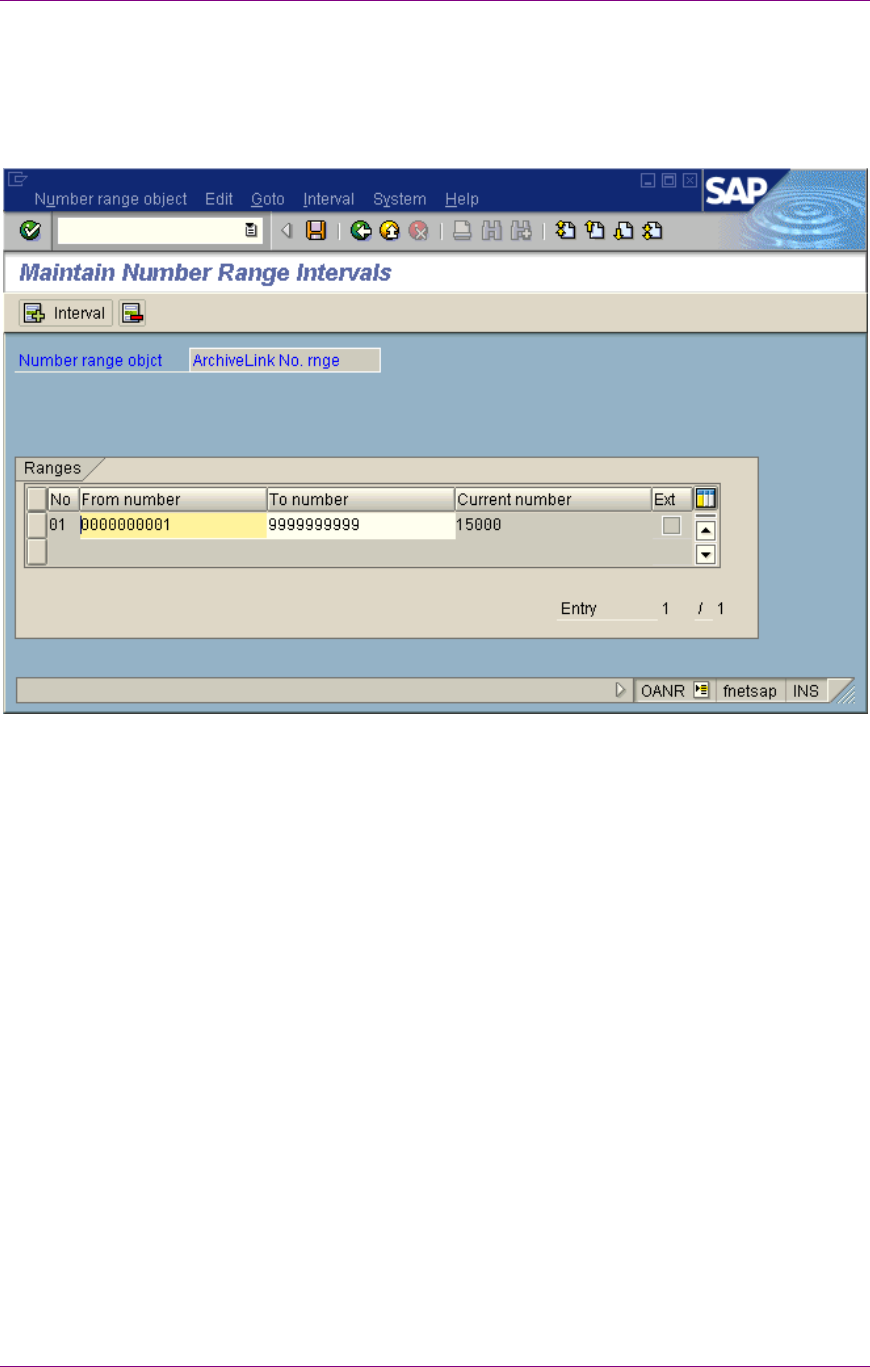This screenshot has width=870, height=1367.
Task: Click the To number field 9999999999
Action: tap(361, 525)
